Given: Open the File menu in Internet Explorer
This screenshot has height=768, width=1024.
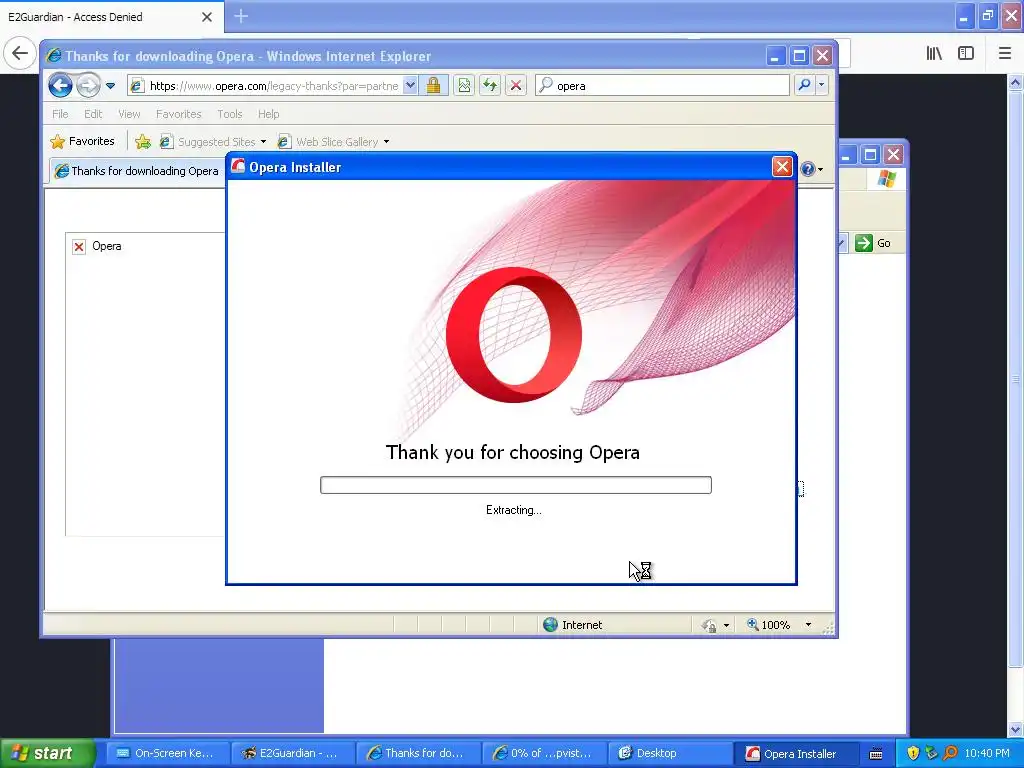Looking at the screenshot, I should 60,114.
